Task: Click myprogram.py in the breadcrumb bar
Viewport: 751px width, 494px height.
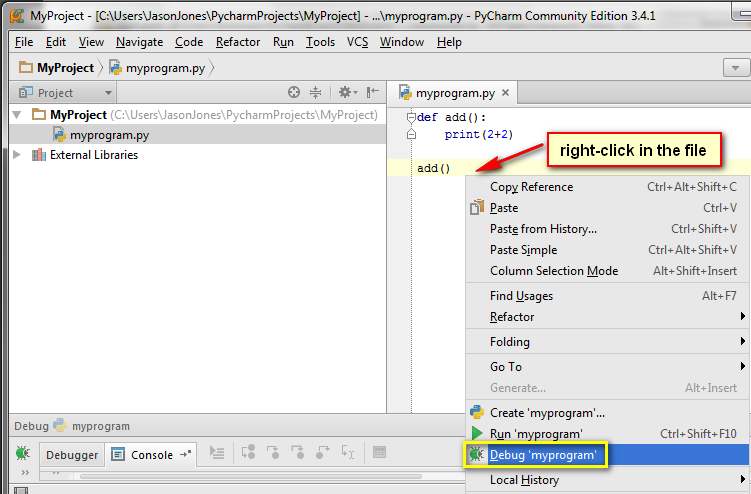Action: [165, 68]
